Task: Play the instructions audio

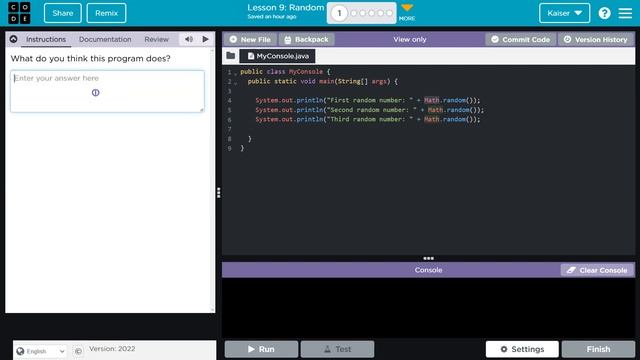Action: (x=205, y=39)
